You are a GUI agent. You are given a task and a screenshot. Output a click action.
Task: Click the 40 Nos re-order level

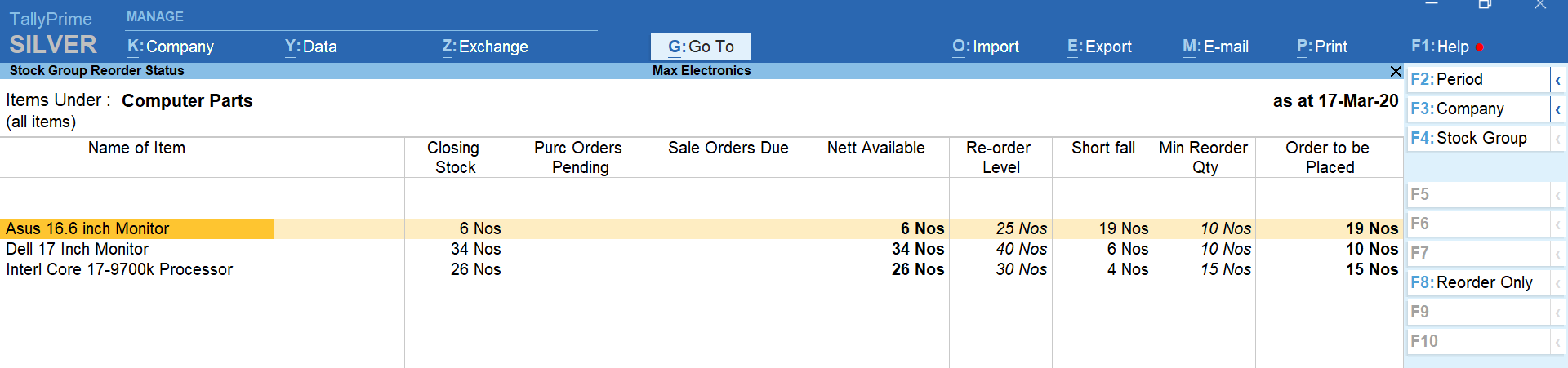(1021, 249)
